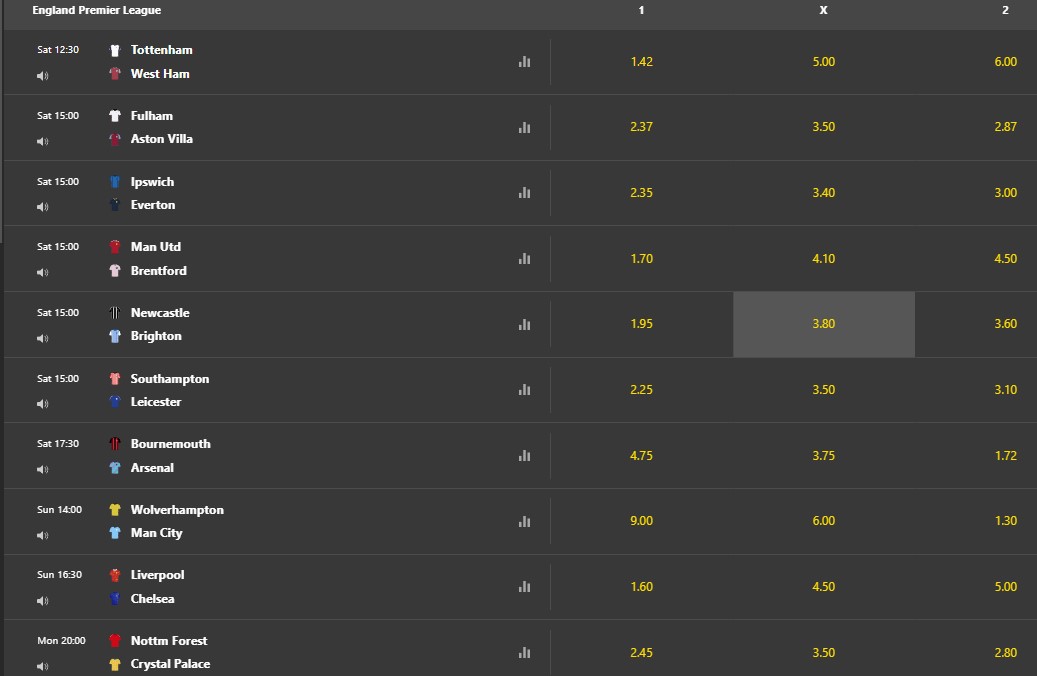Pick Man City away win at 1.30
The height and width of the screenshot is (676, 1037).
coord(1005,521)
